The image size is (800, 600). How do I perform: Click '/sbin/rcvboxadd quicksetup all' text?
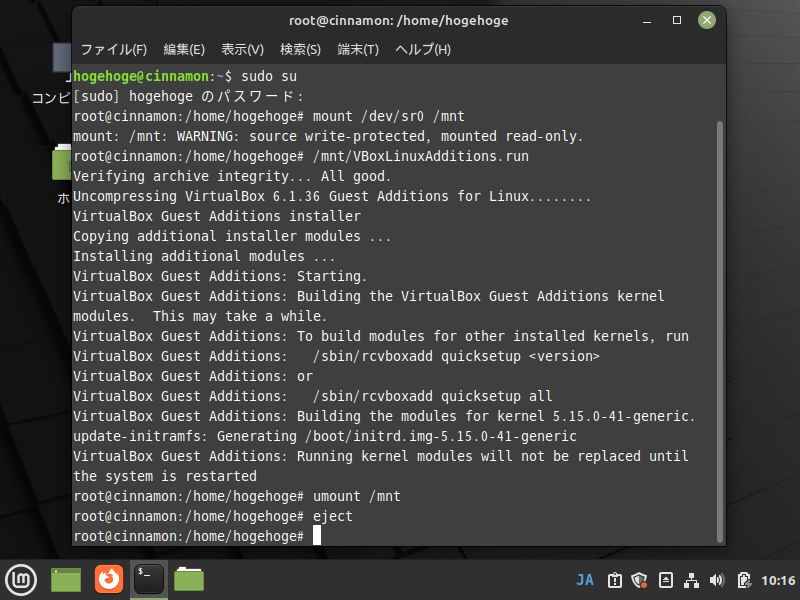pos(433,396)
